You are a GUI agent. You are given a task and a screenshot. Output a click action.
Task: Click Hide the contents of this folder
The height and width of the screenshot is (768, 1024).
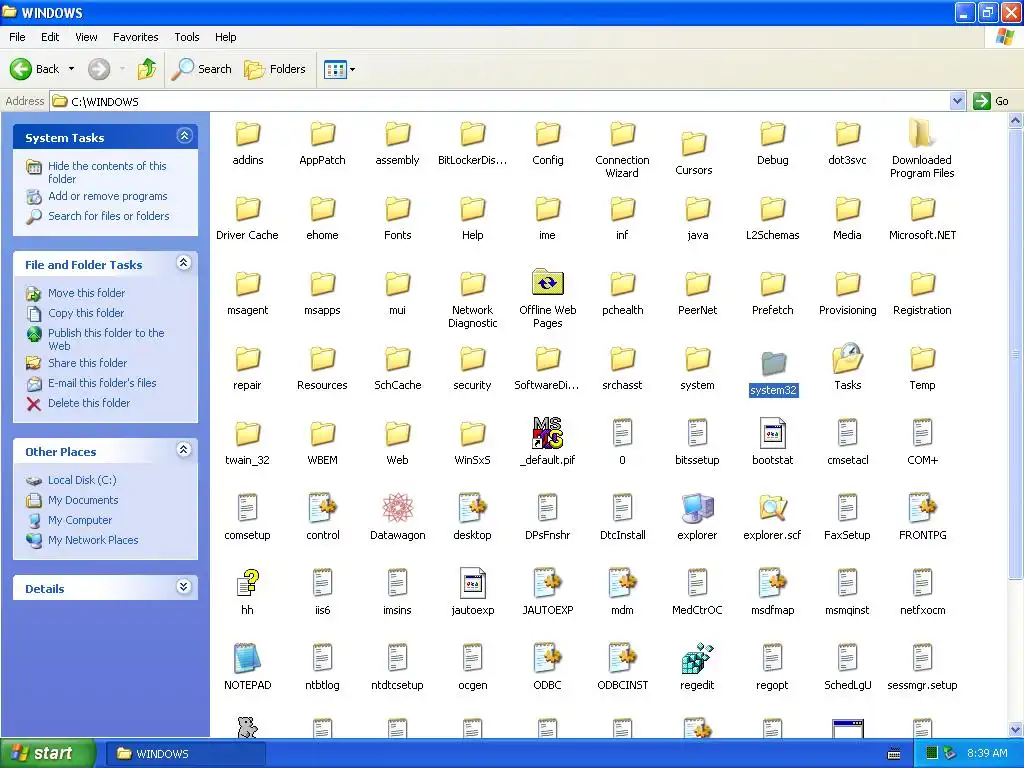click(x=107, y=172)
